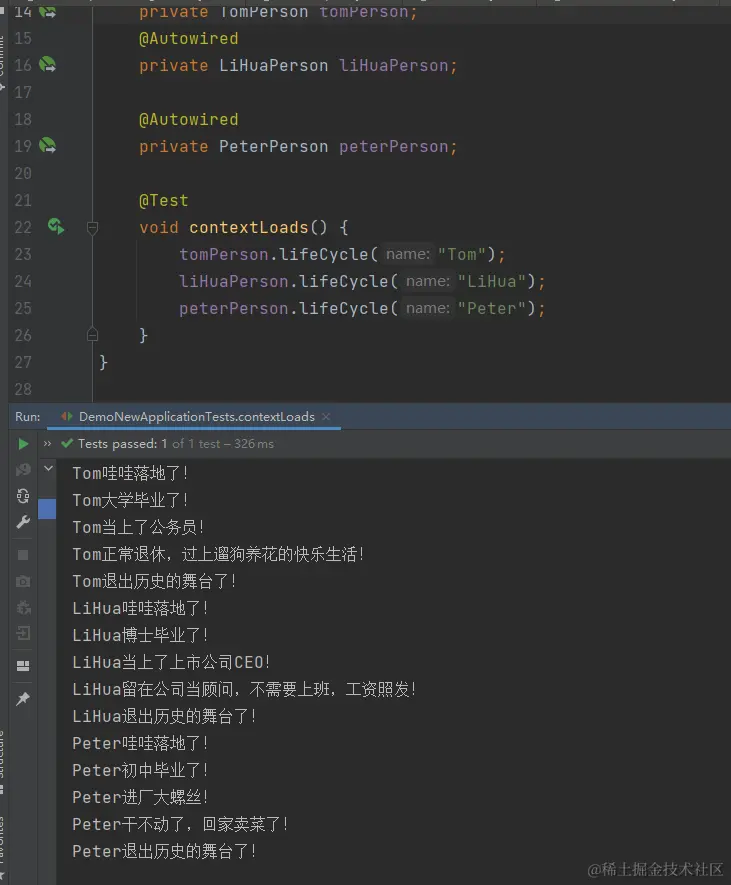Click the run configuration icon on the run tab

coord(67,417)
